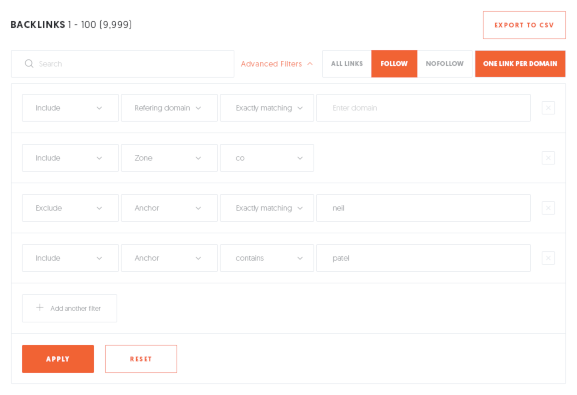Viewport: 577px width, 395px height.
Task: Click the anchor field containing patel
Action: [423, 258]
